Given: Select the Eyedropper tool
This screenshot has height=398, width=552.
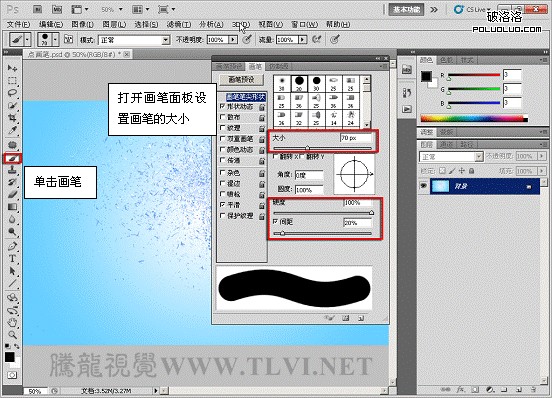Looking at the screenshot, I should pyautogui.click(x=12, y=130).
